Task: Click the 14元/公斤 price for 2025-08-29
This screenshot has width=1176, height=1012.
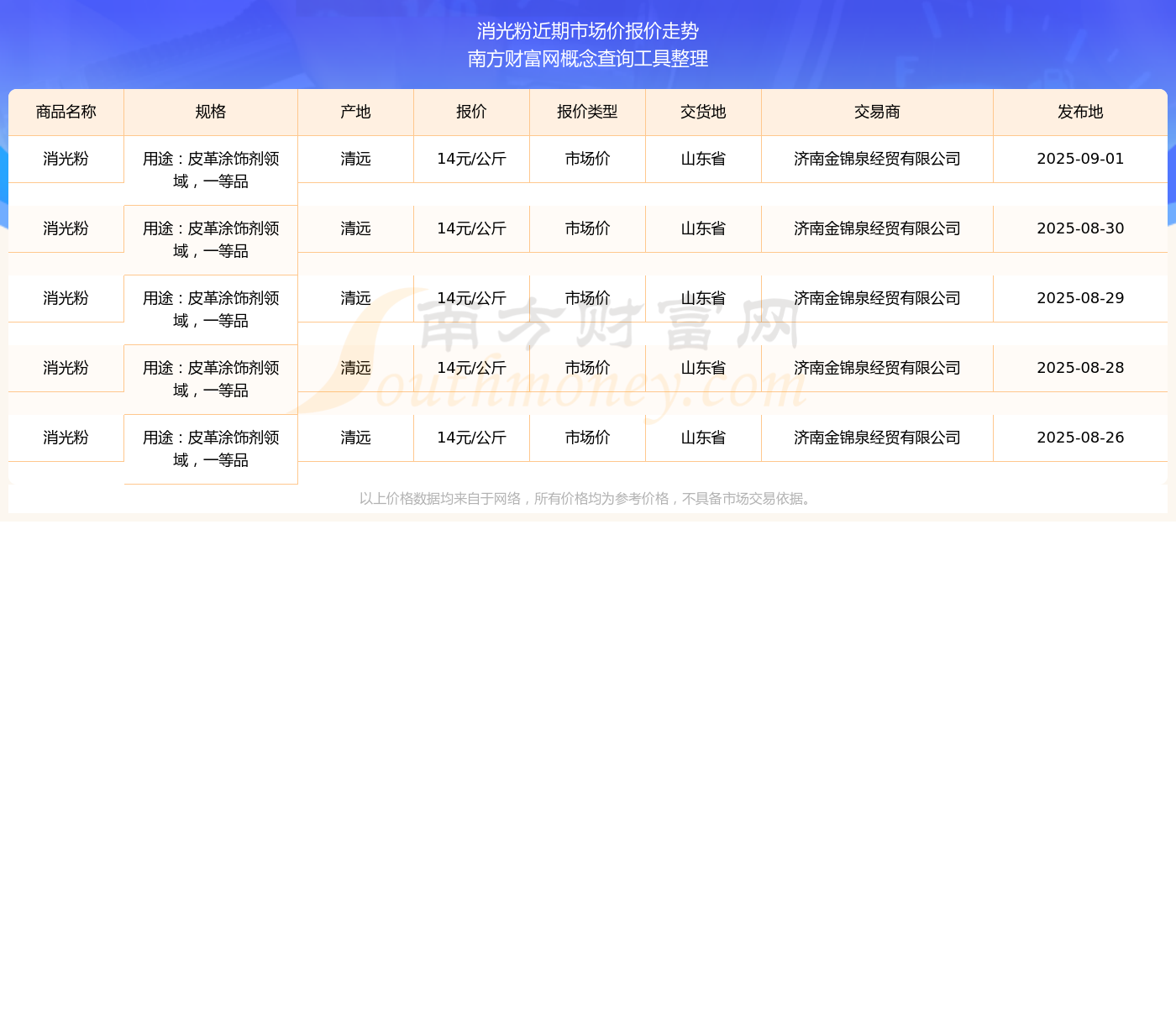Action: click(472, 298)
